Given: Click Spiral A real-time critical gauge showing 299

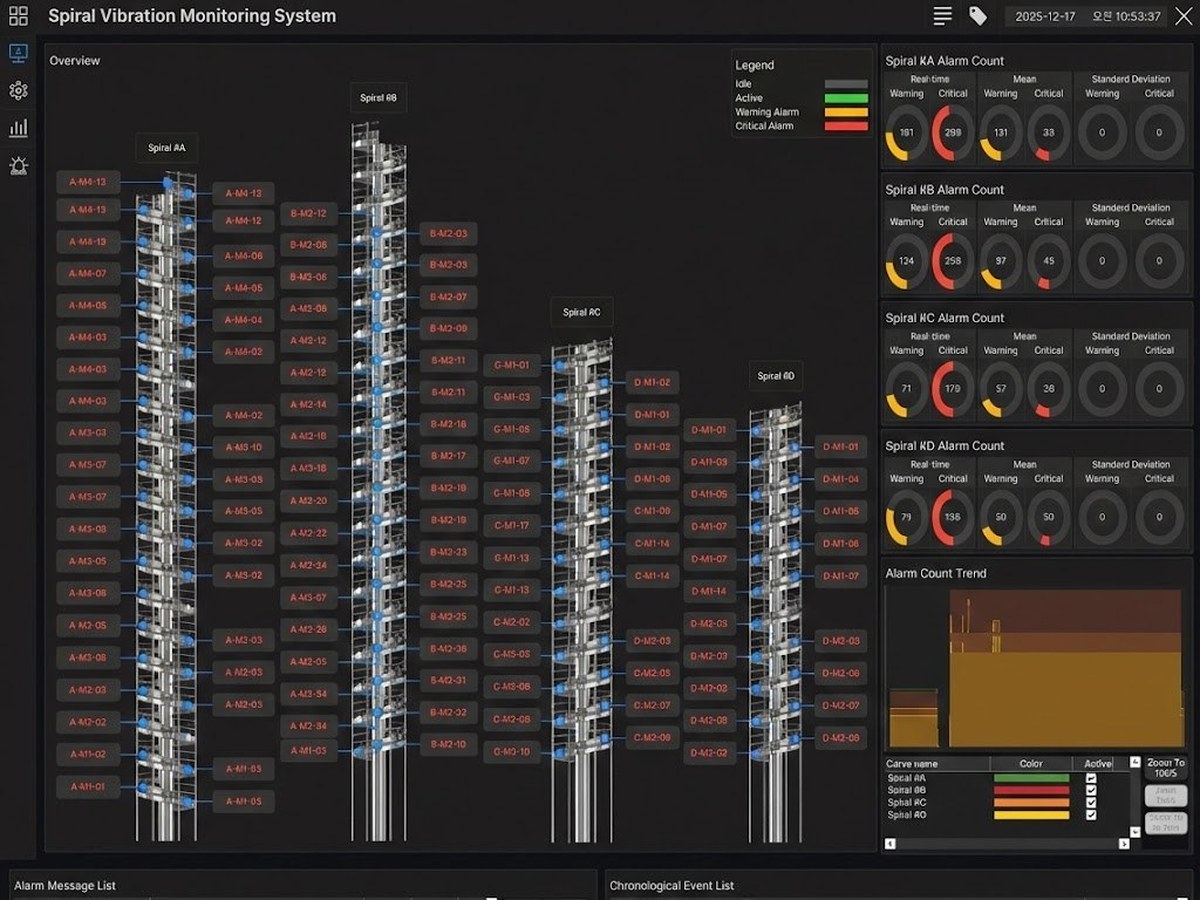Looking at the screenshot, I should coord(953,133).
